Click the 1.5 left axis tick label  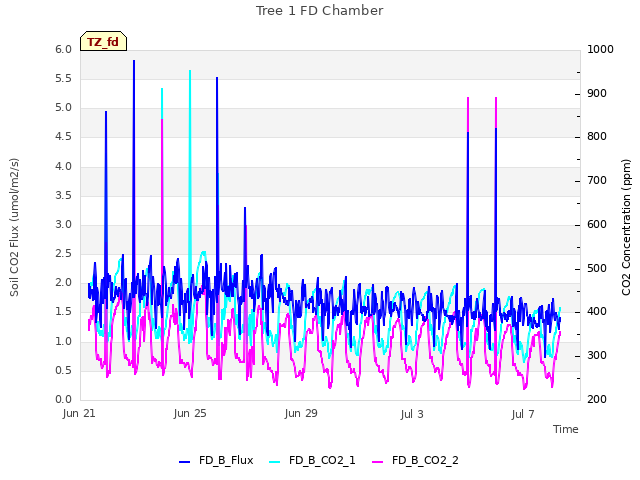(63, 312)
